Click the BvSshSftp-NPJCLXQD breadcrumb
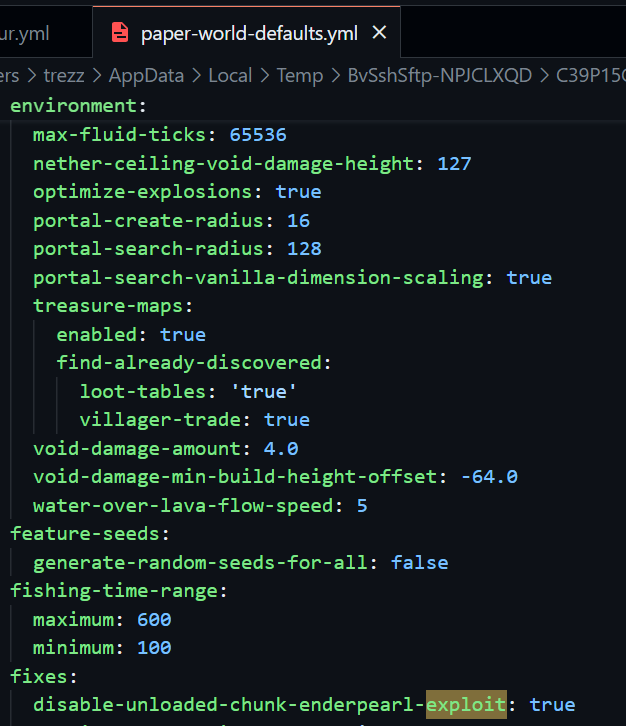 coord(439,76)
